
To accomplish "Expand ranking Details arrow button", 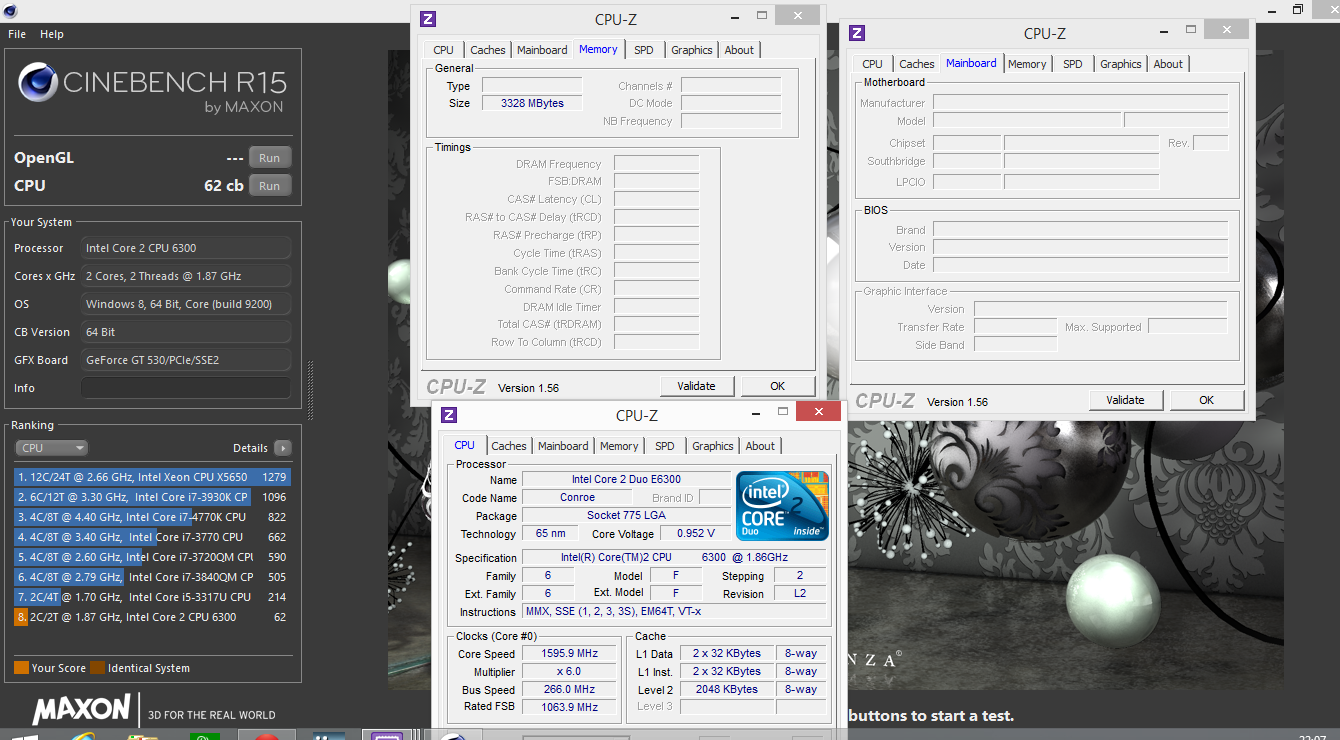I will pyautogui.click(x=282, y=448).
